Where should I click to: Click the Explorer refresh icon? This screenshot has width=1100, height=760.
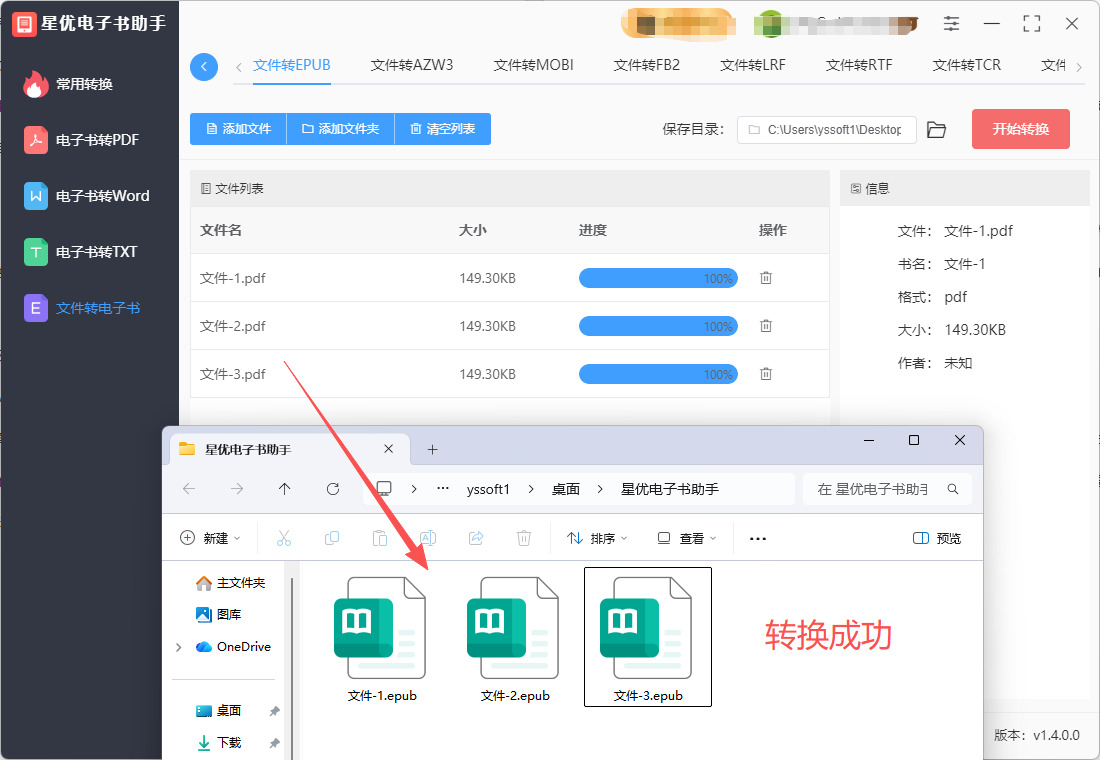tap(333, 489)
